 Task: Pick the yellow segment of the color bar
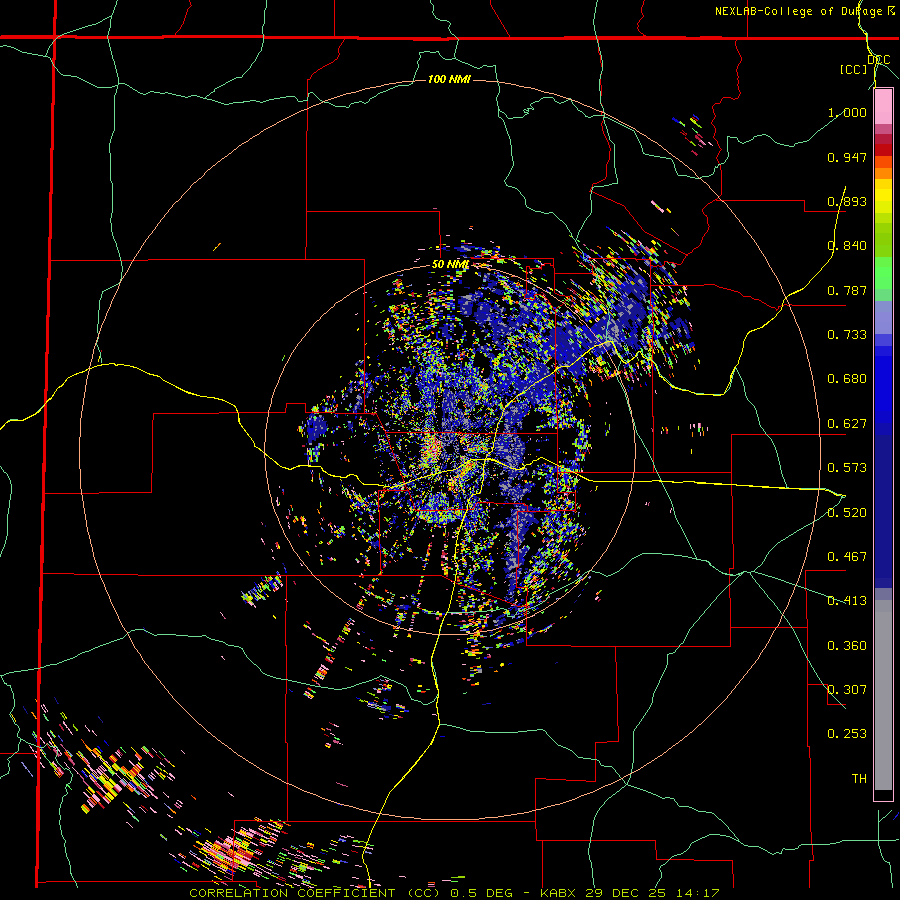tap(883, 196)
